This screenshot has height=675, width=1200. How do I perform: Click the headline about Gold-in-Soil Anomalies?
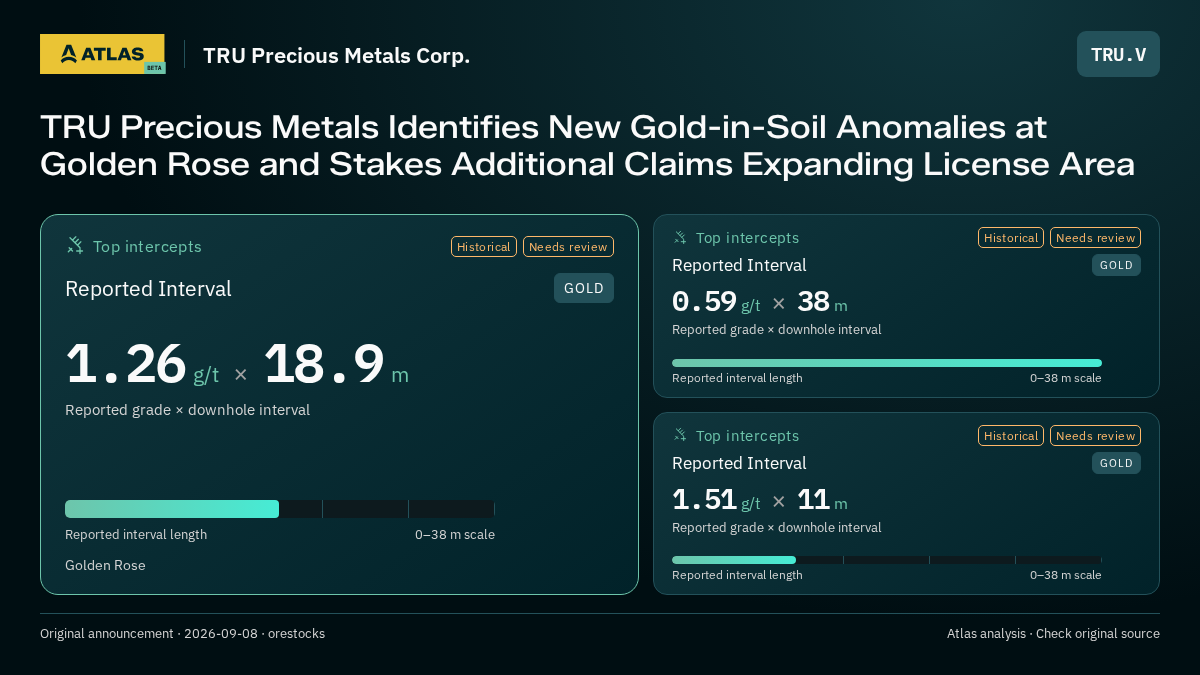point(587,146)
